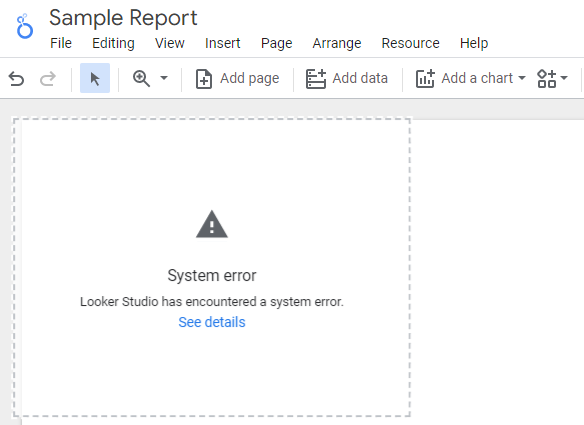Open the Editing menu
Image resolution: width=584 pixels, height=425 pixels.
click(x=113, y=44)
